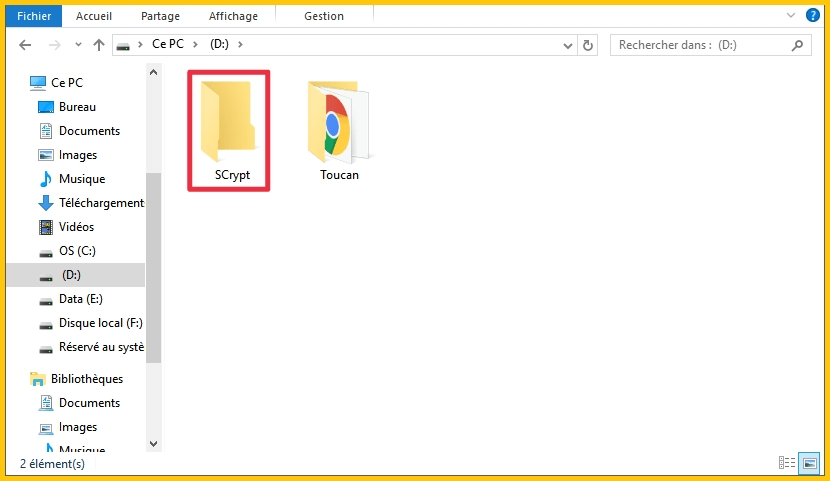Select Réservé au système drive

point(102,347)
